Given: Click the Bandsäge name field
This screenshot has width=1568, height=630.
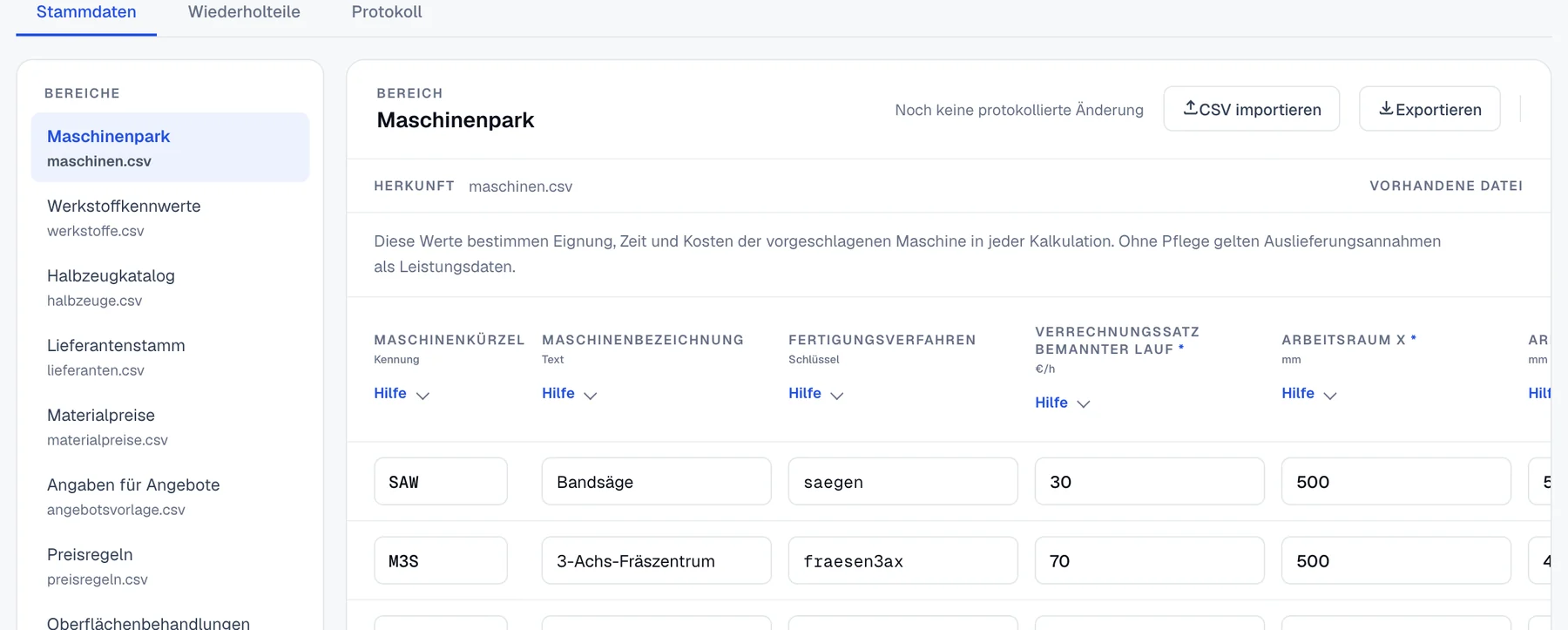Looking at the screenshot, I should click(656, 481).
